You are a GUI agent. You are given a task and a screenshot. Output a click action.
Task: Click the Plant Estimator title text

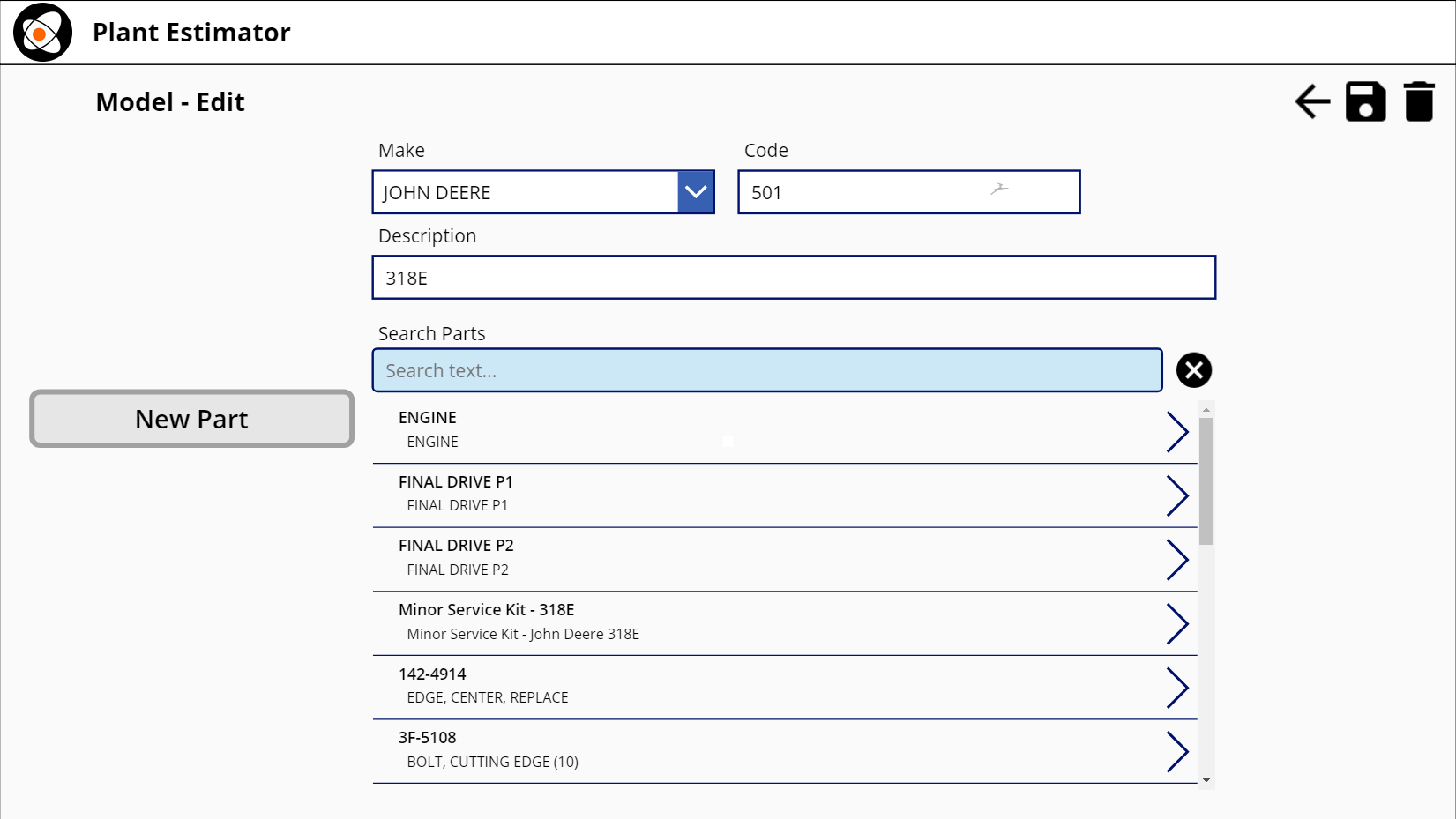pyautogui.click(x=191, y=33)
